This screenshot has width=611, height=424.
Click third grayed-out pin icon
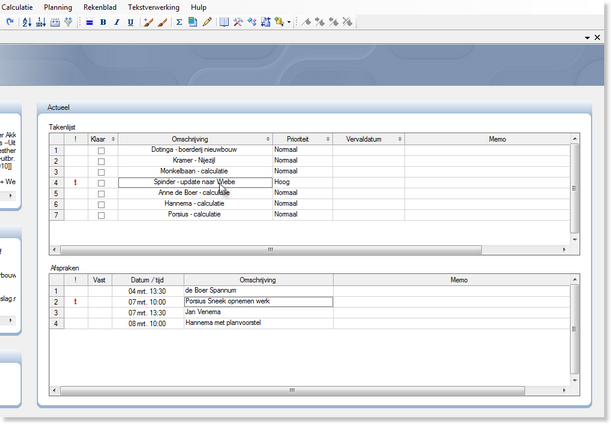click(x=334, y=22)
